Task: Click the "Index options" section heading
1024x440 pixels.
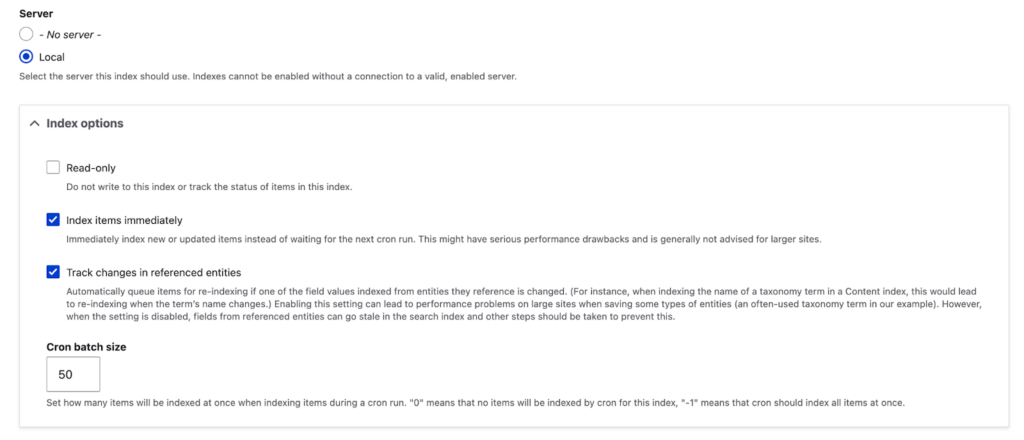Action: 85,123
